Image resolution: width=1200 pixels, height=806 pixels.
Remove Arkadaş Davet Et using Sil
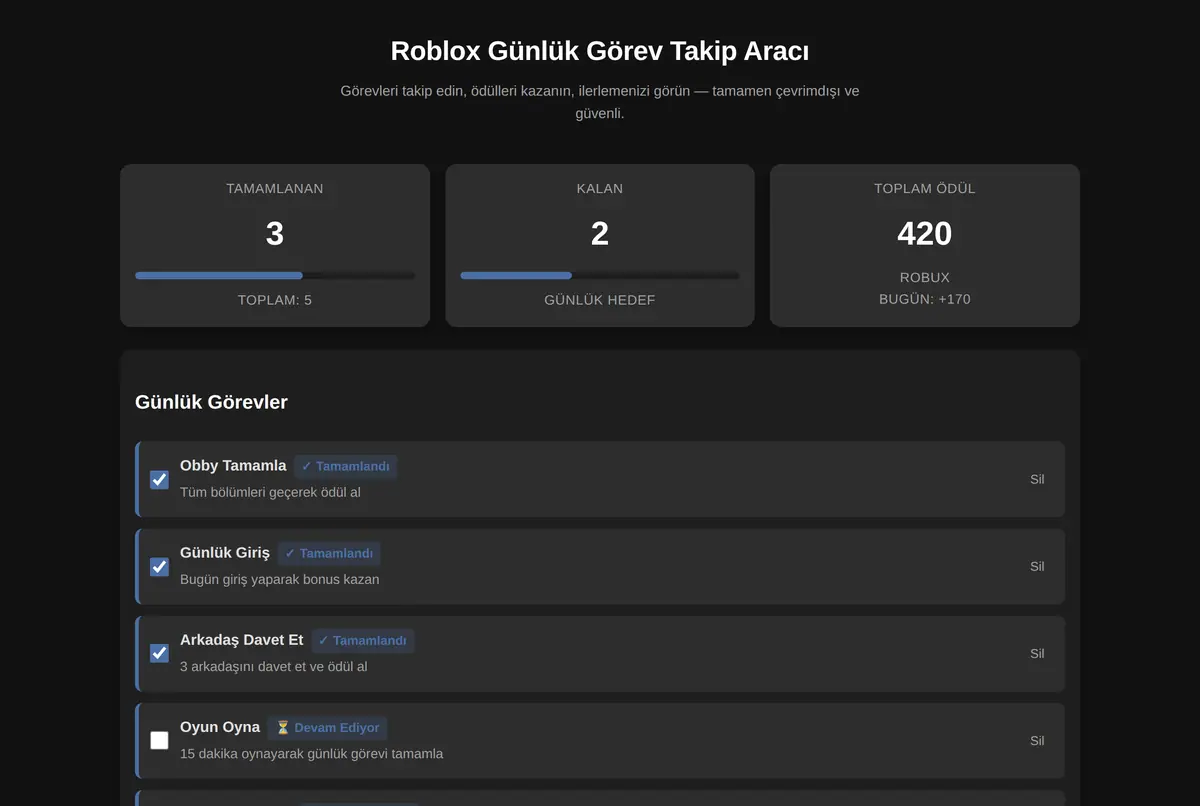click(1037, 653)
